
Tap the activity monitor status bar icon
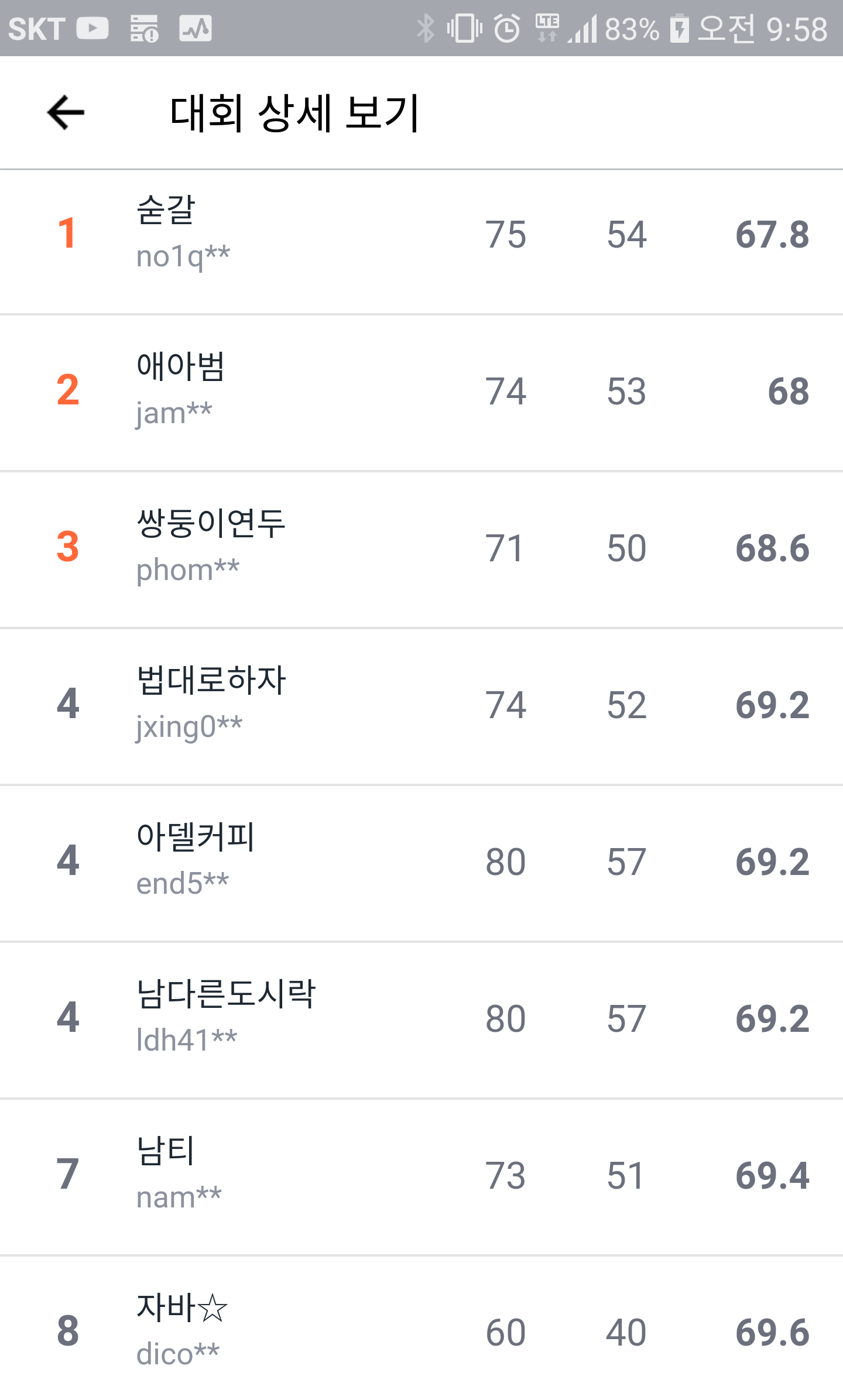(195, 29)
